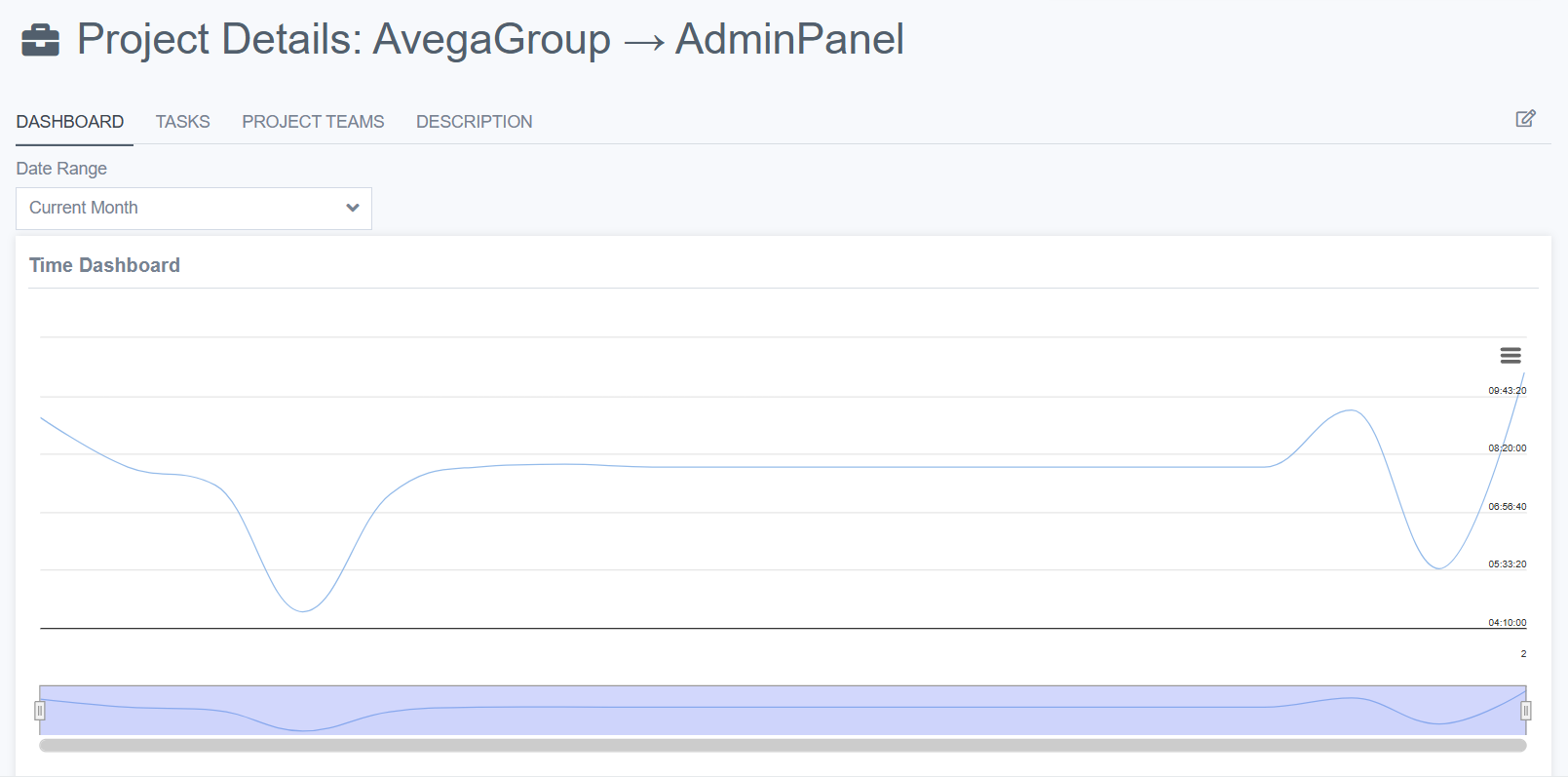Click the left handle of the range navigator
Image resolution: width=1568 pixels, height=777 pixels.
pos(40,711)
